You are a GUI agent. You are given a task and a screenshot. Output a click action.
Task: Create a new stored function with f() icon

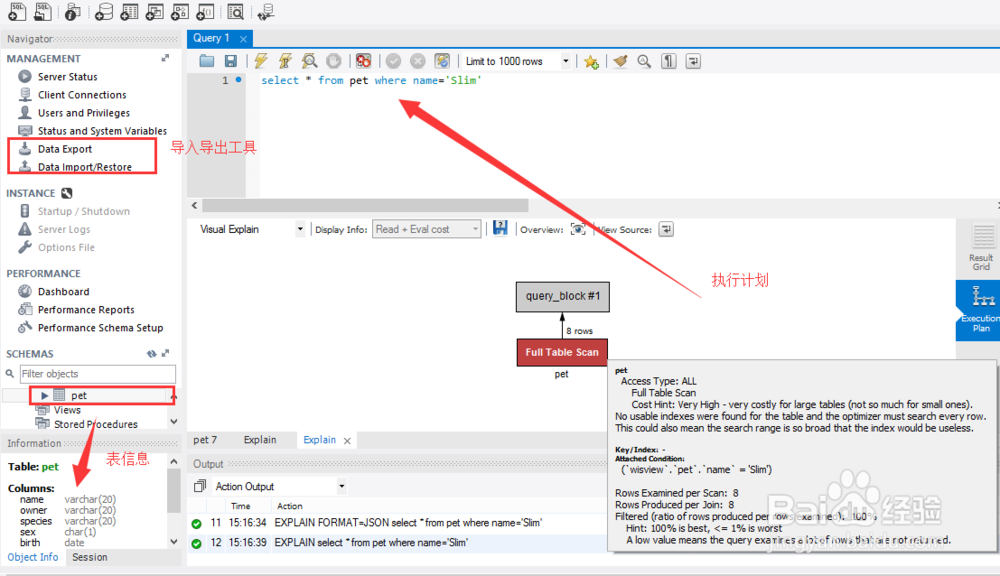coord(205,11)
